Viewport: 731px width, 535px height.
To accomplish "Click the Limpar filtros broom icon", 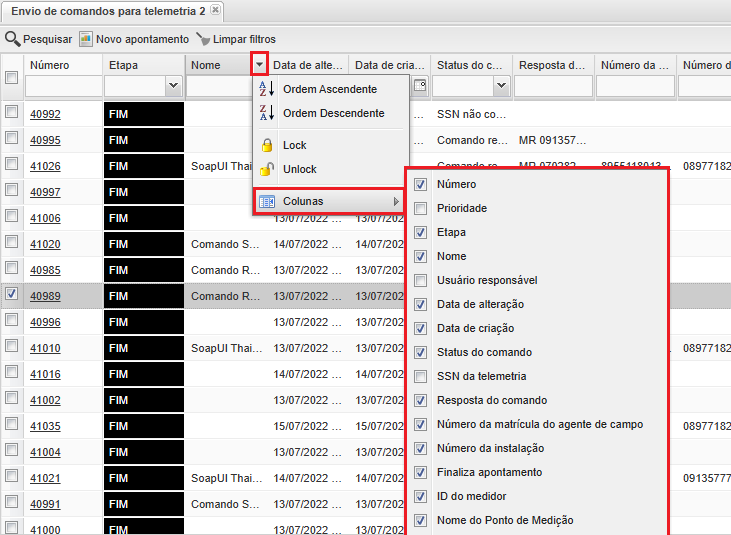I will [x=203, y=39].
